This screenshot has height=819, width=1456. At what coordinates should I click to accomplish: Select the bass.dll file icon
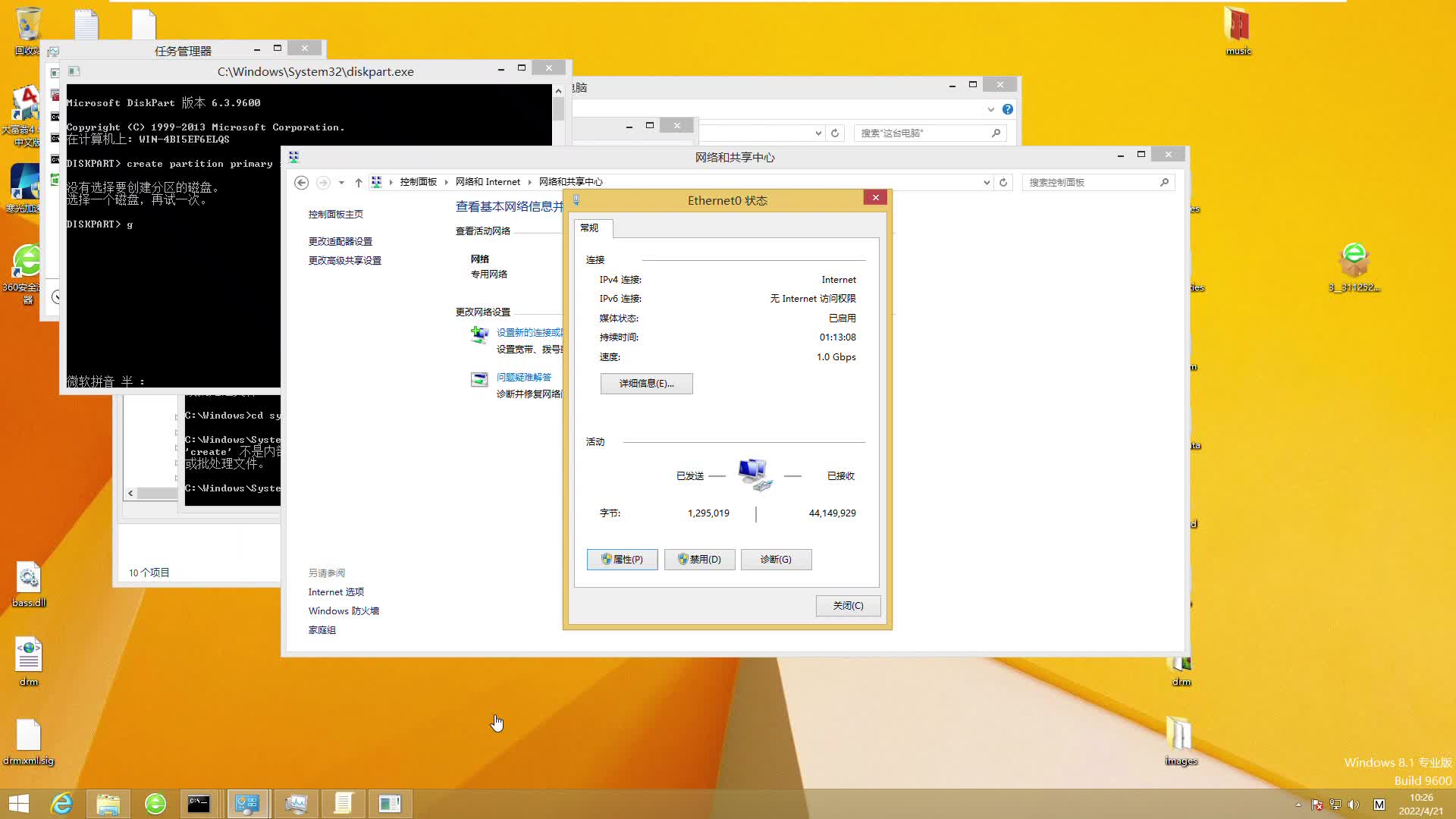tap(29, 585)
